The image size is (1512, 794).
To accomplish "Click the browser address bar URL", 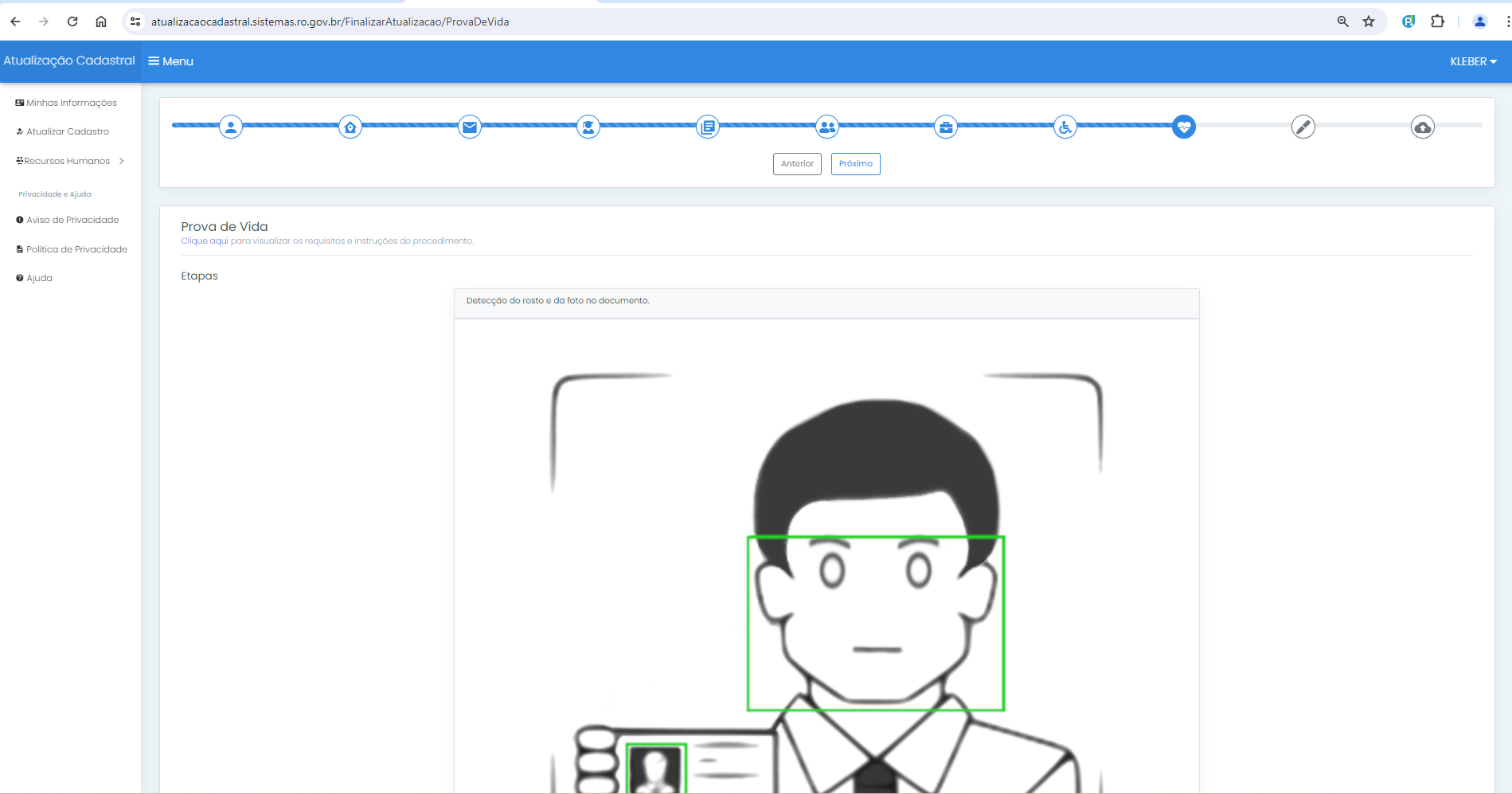I will pyautogui.click(x=330, y=22).
